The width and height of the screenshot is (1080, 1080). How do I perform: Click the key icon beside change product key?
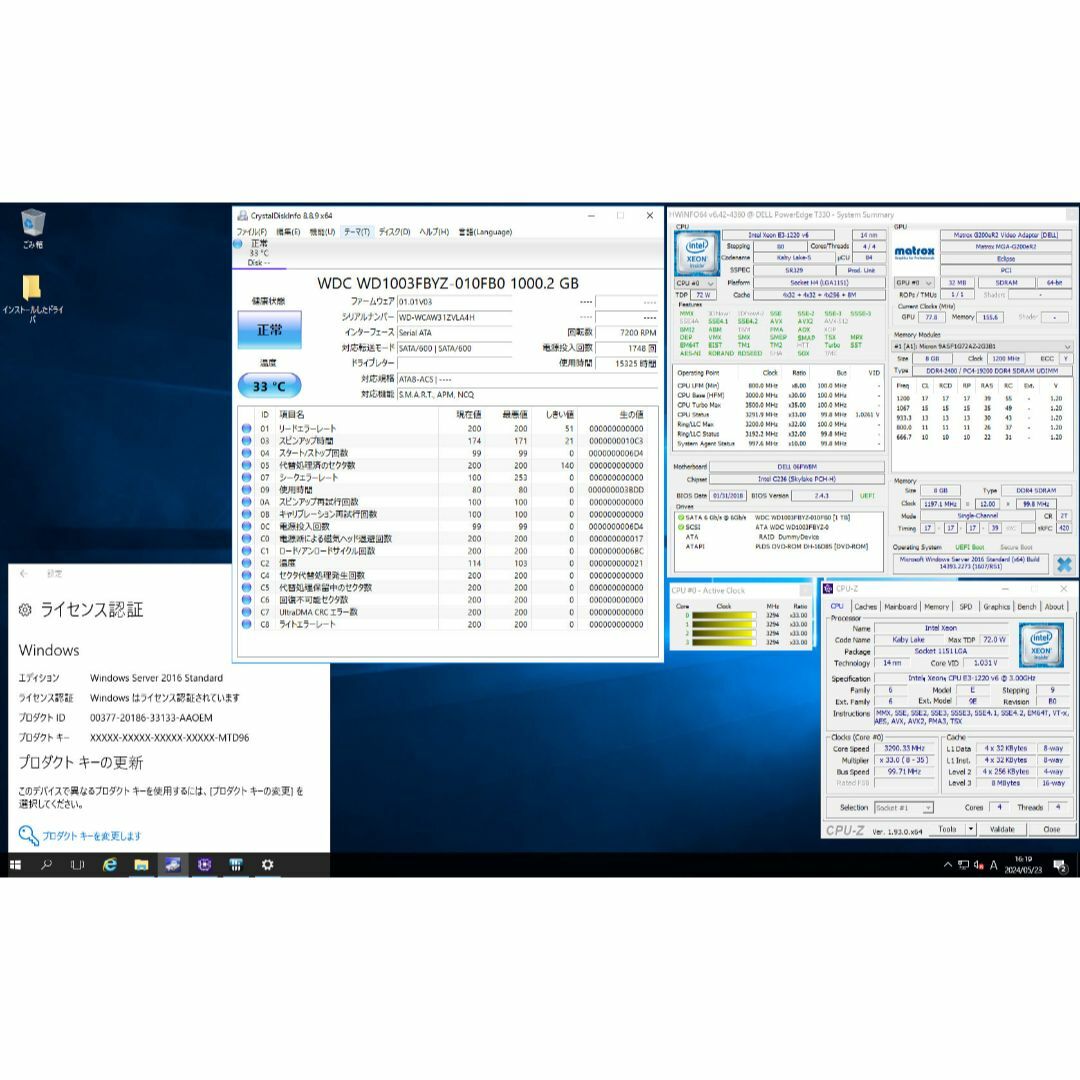[x=28, y=835]
